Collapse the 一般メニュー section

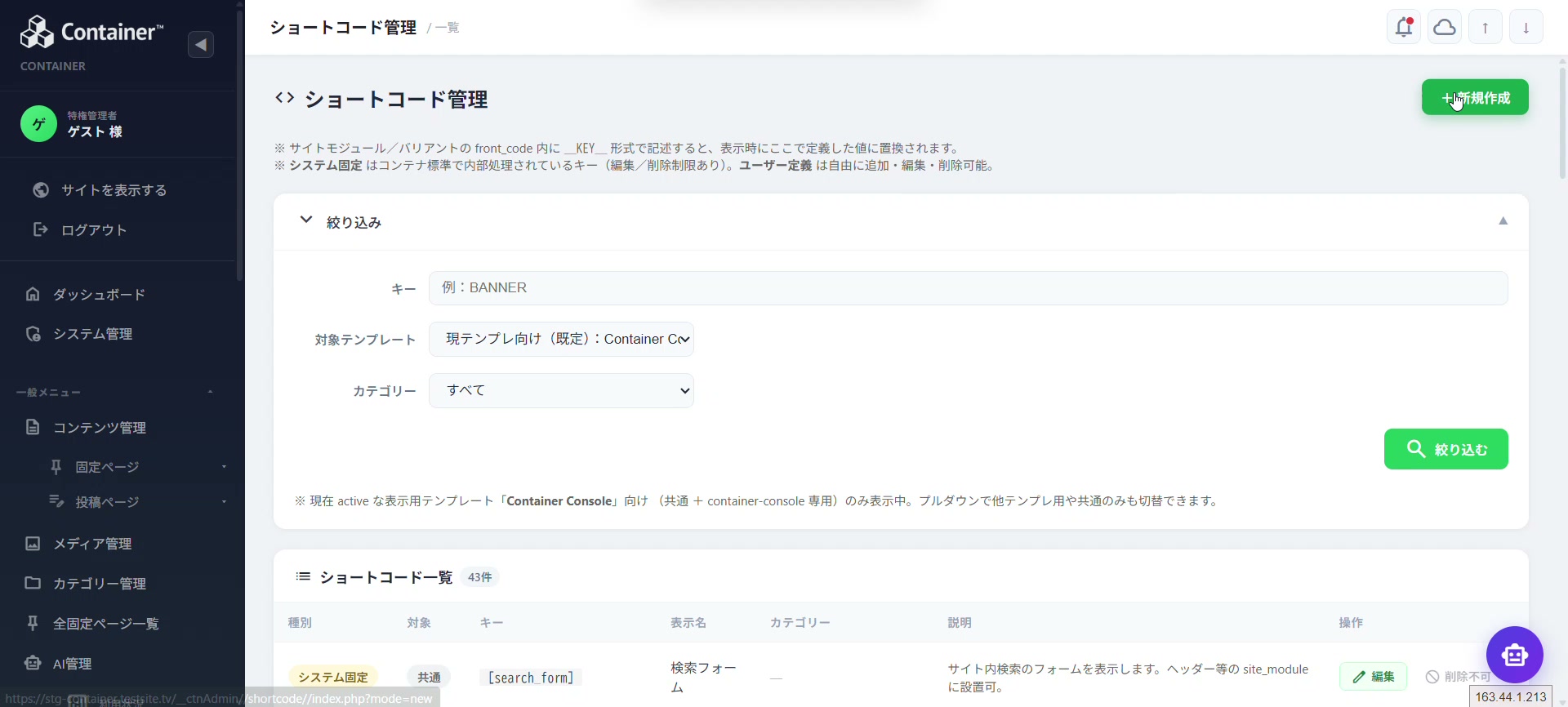pos(210,392)
